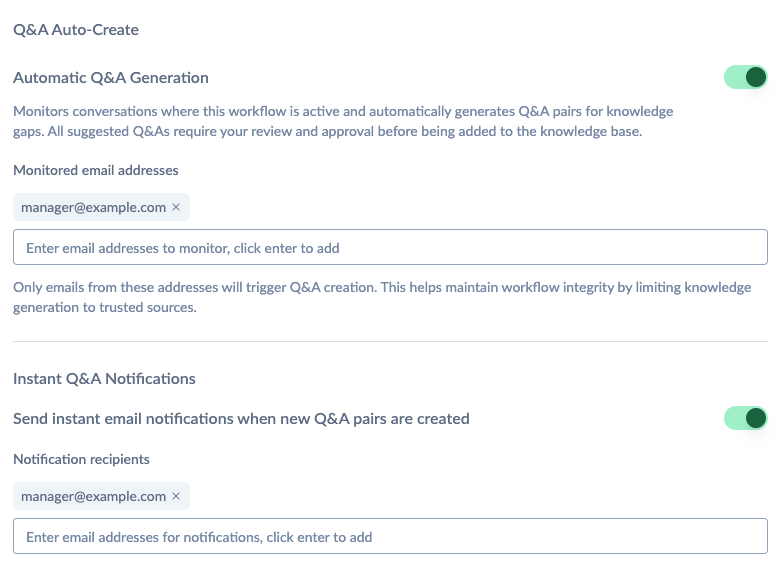777x566 pixels.
Task: Click the notification email addresses input field
Action: tap(390, 536)
